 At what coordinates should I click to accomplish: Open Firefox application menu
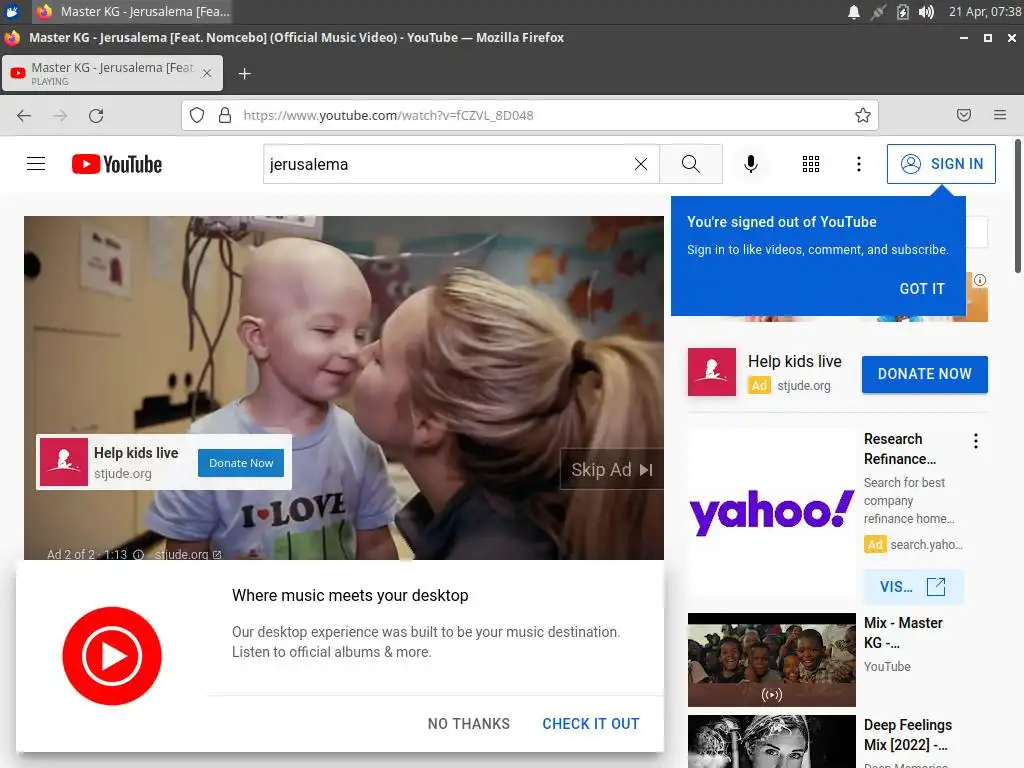999,116
